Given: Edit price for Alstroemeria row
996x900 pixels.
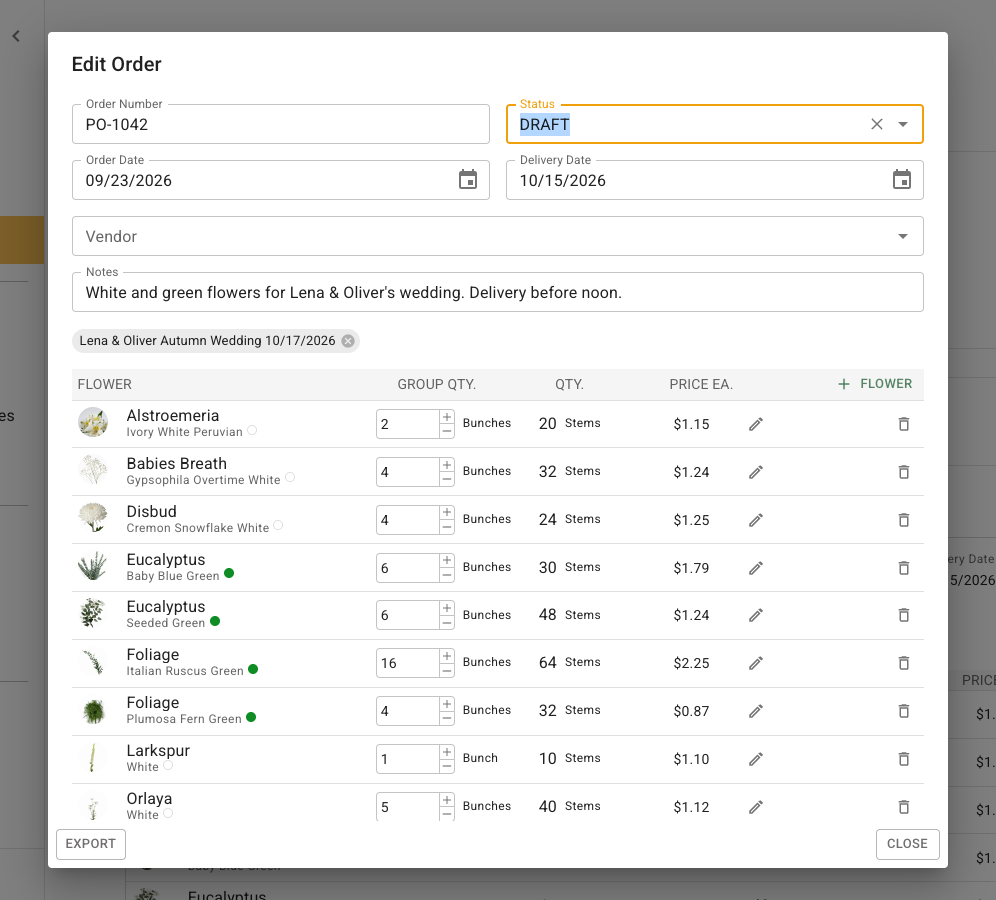Looking at the screenshot, I should tap(755, 424).
